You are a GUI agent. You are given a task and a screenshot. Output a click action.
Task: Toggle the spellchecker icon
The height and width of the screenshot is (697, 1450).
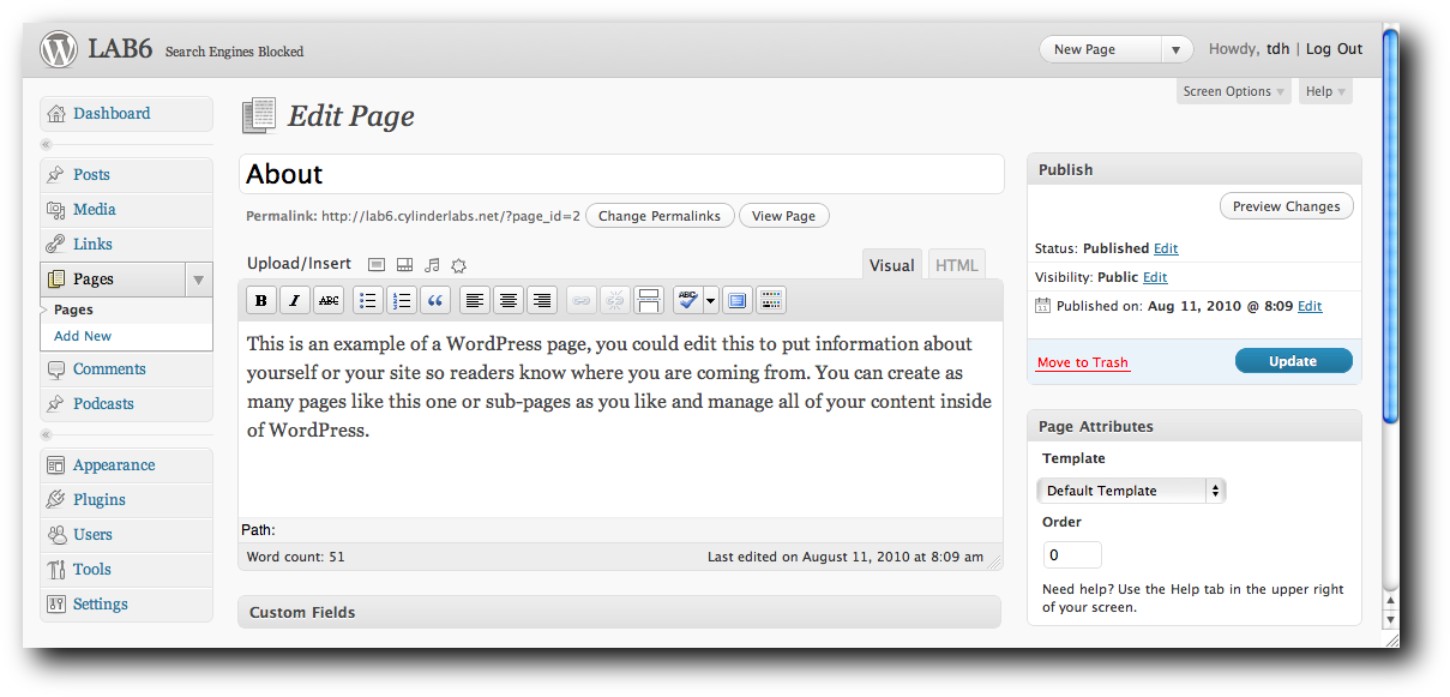coord(687,300)
